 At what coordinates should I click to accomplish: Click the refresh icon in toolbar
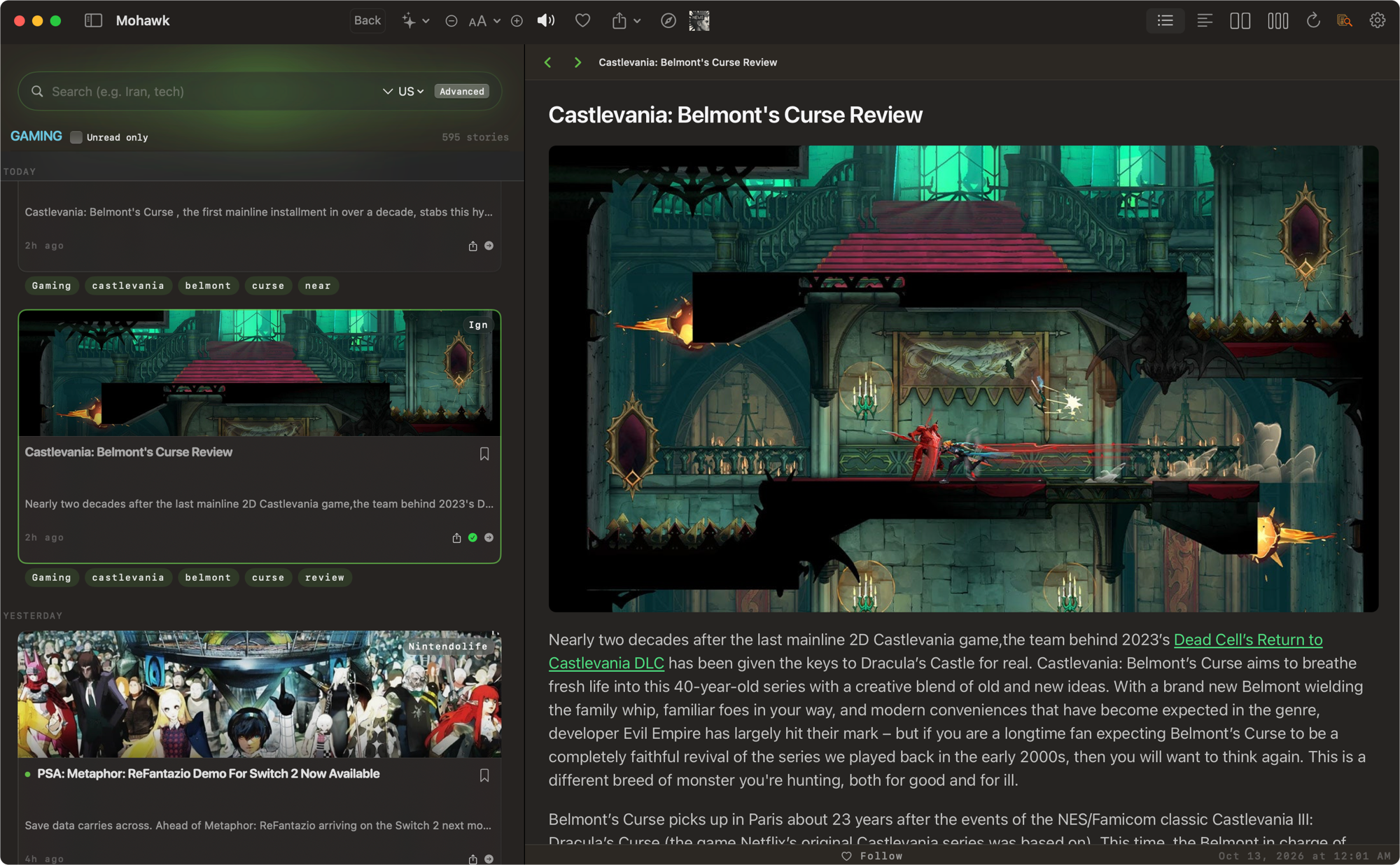point(1313,21)
